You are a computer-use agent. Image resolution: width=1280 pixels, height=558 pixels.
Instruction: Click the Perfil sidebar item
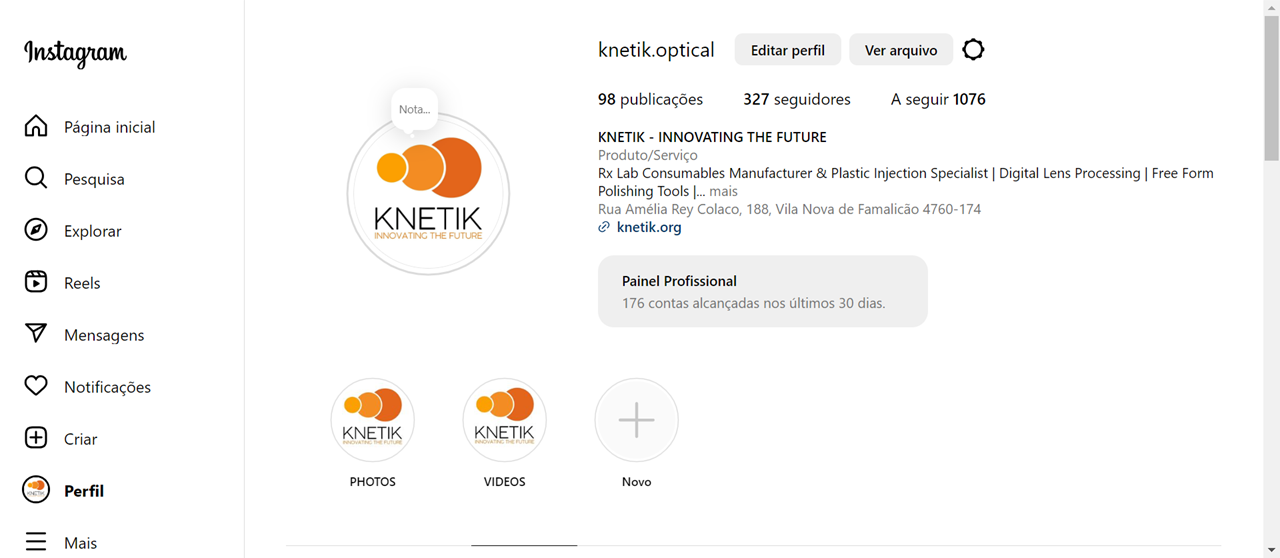(84, 491)
